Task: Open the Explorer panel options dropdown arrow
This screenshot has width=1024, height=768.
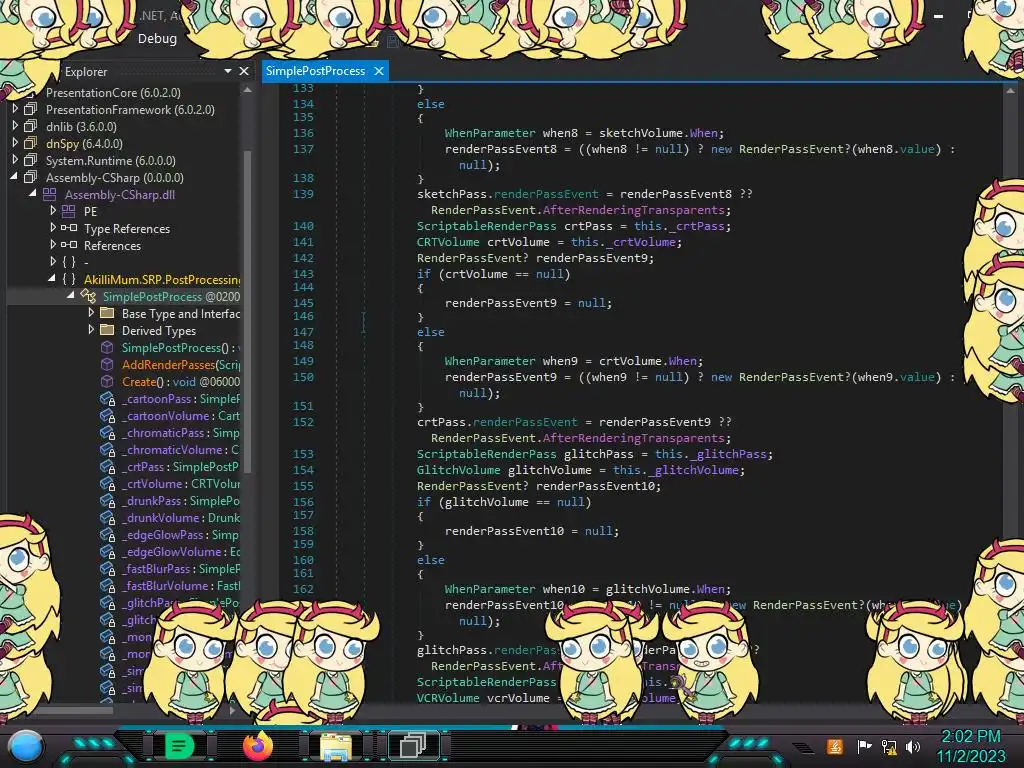Action: 228,71
